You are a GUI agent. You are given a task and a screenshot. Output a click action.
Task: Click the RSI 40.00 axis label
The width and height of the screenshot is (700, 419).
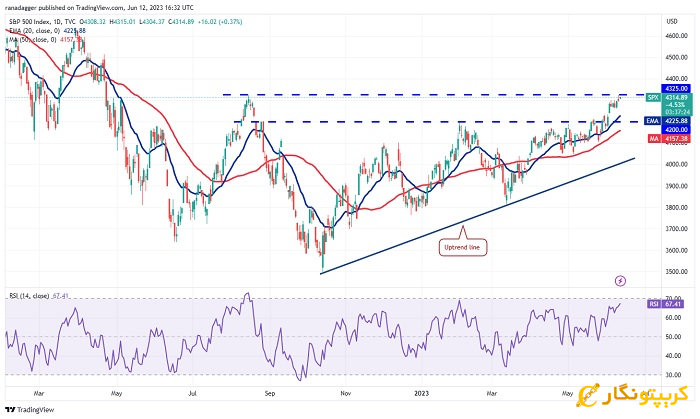[674, 356]
